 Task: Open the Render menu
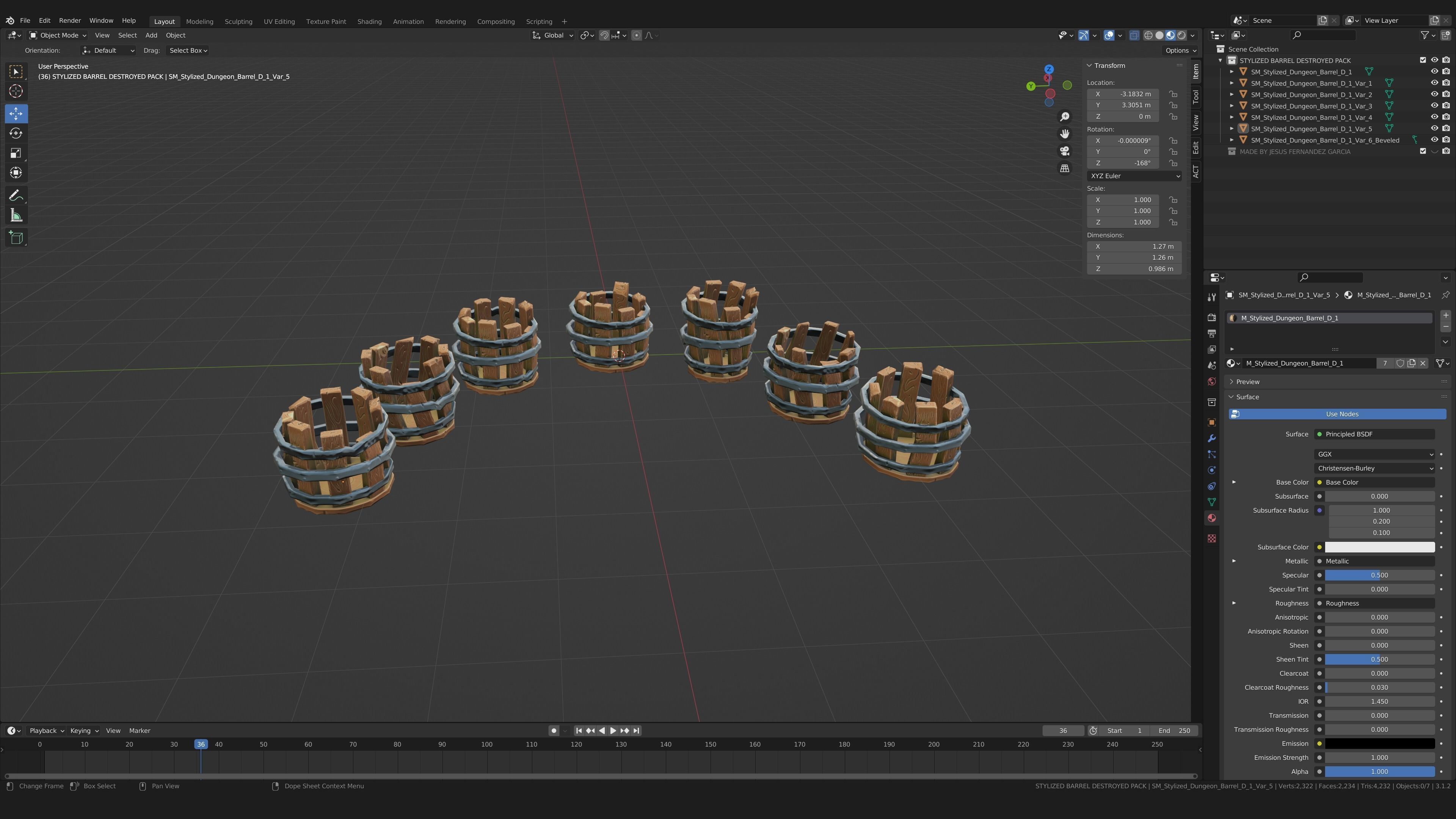point(70,20)
